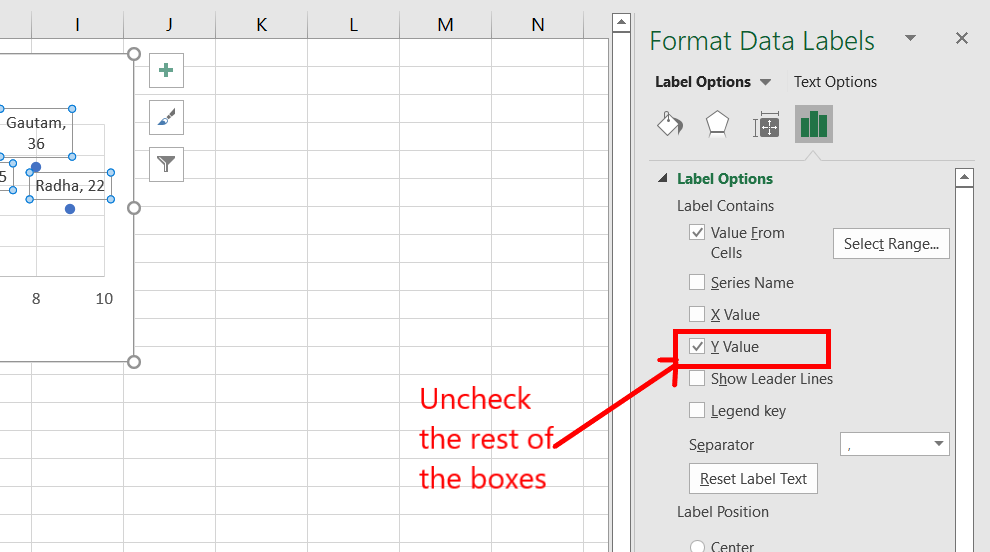Select the Effects pentagon icon
The width and height of the screenshot is (990, 552).
click(717, 124)
